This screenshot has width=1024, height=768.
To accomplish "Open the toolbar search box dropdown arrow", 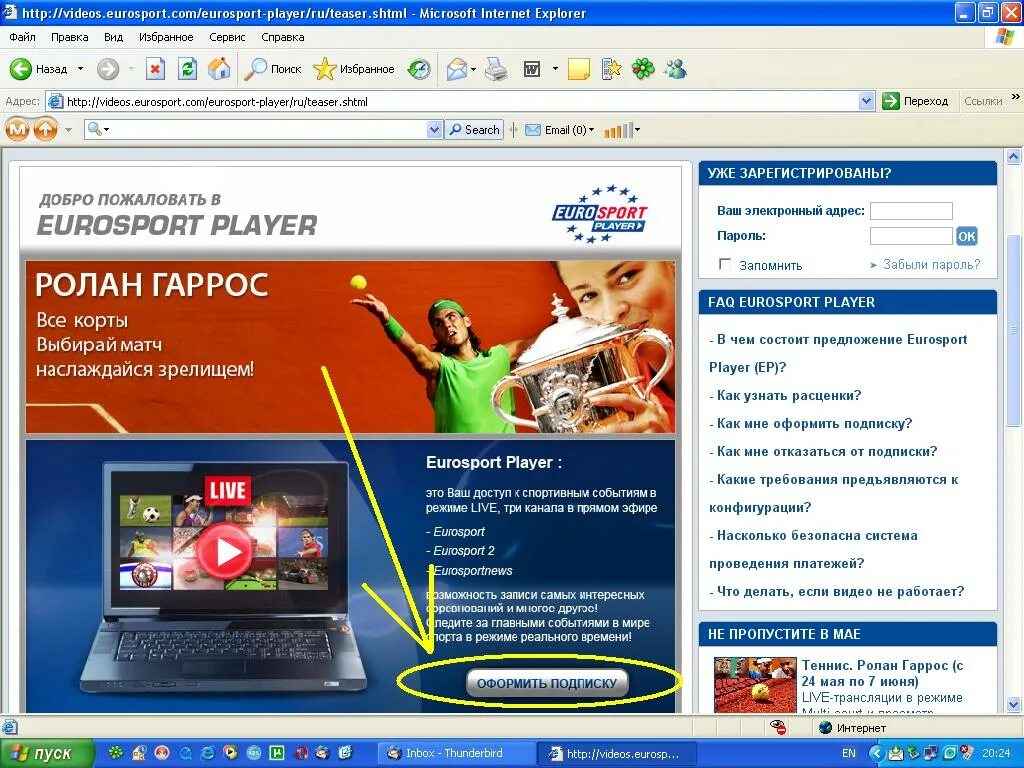I will pos(434,130).
